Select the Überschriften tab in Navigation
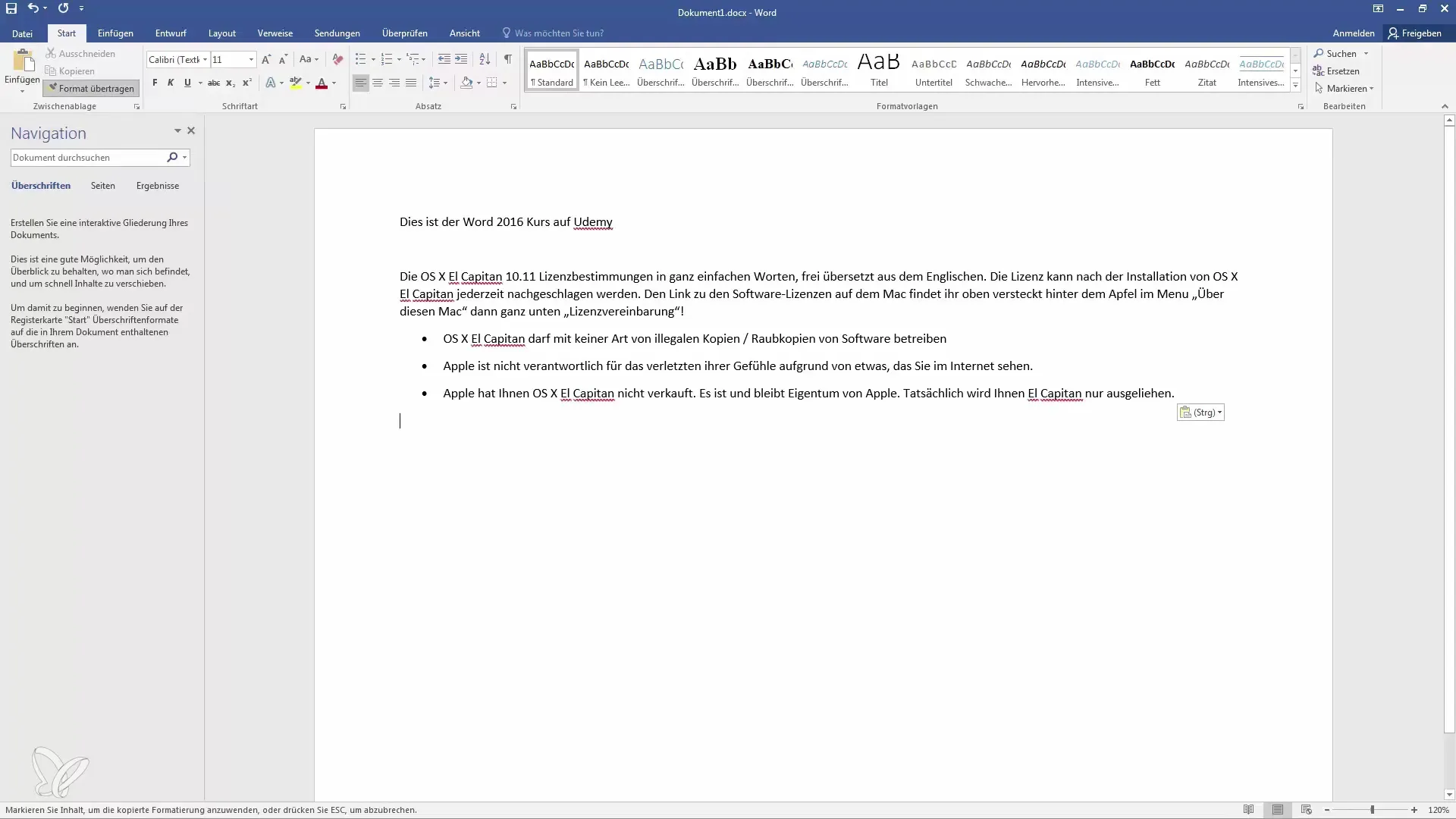 (40, 185)
